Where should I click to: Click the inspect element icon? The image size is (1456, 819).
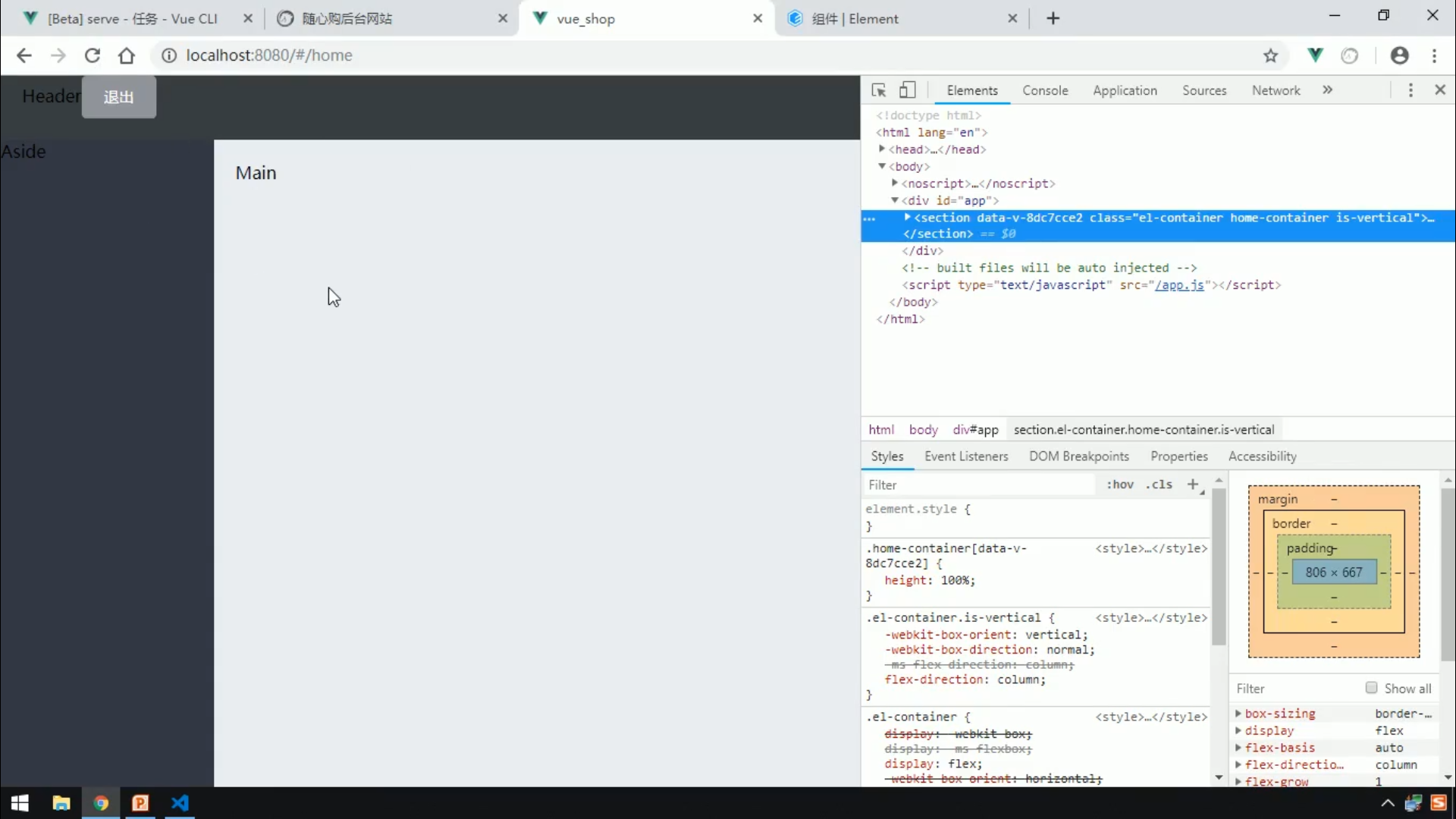pyautogui.click(x=878, y=90)
